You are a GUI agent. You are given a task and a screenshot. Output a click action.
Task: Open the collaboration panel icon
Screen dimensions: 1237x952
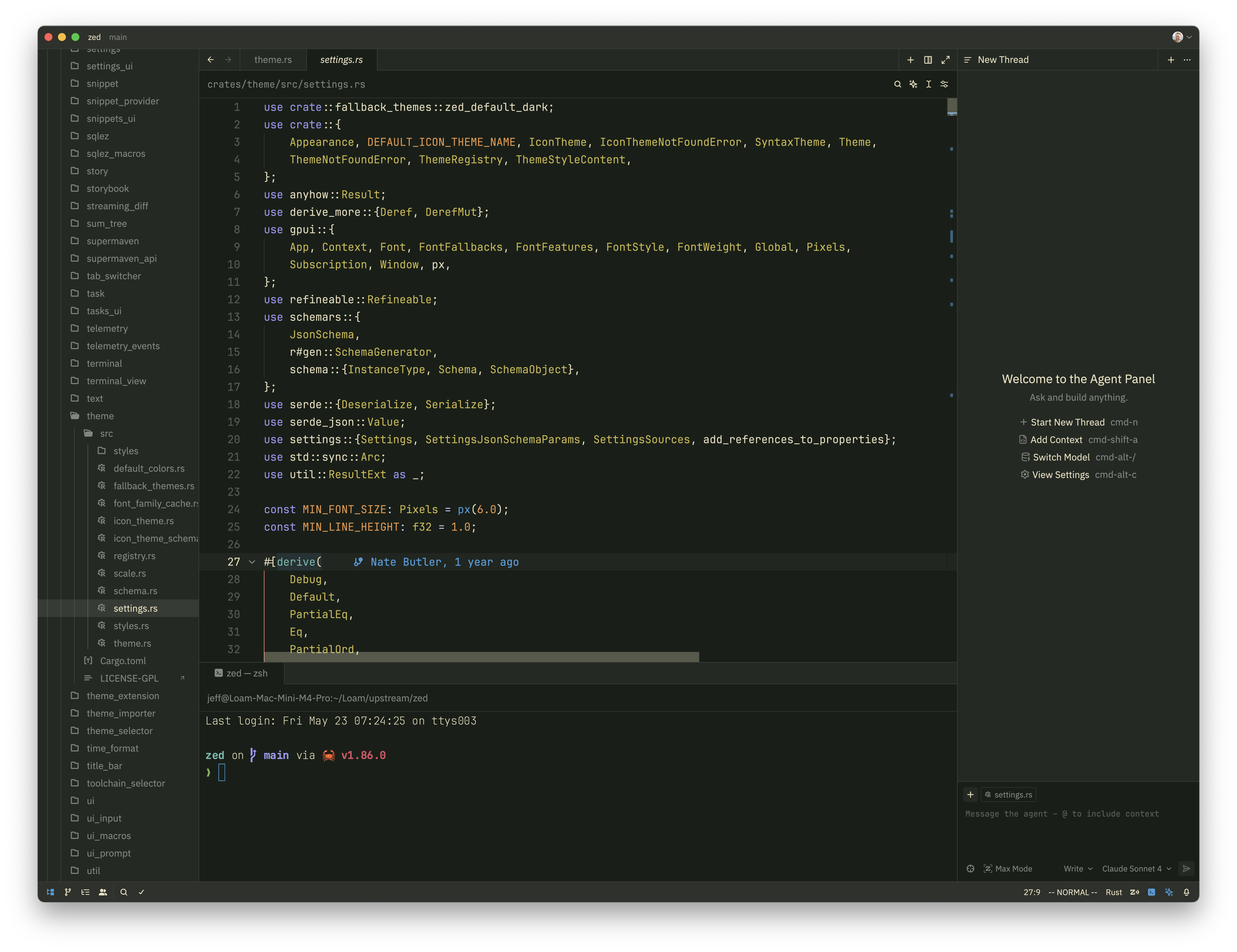pos(103,892)
